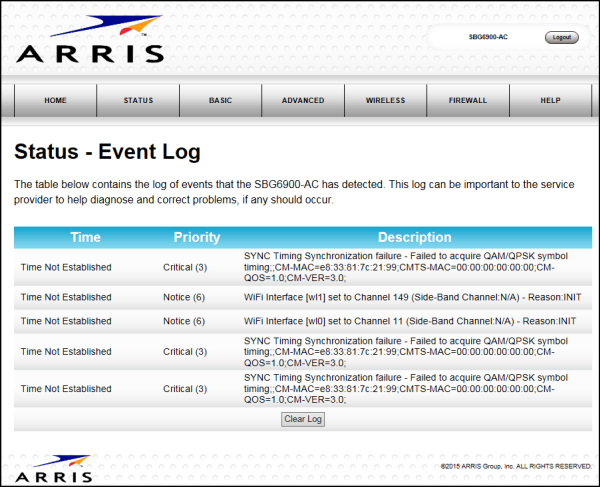Open the FIREWALL menu

[x=468, y=101]
